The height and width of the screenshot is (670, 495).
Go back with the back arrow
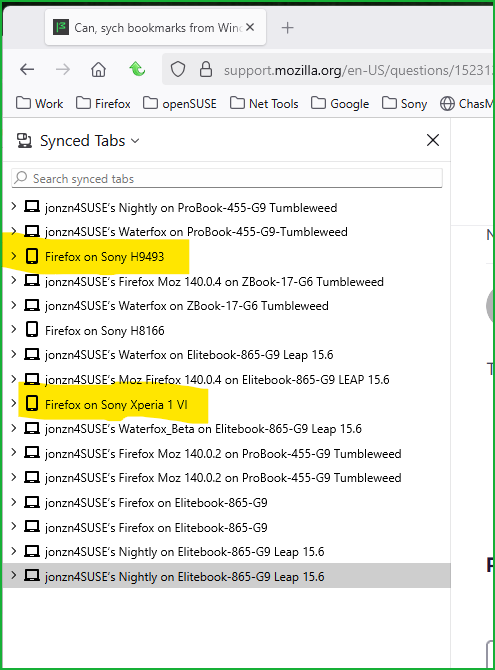coord(27,69)
